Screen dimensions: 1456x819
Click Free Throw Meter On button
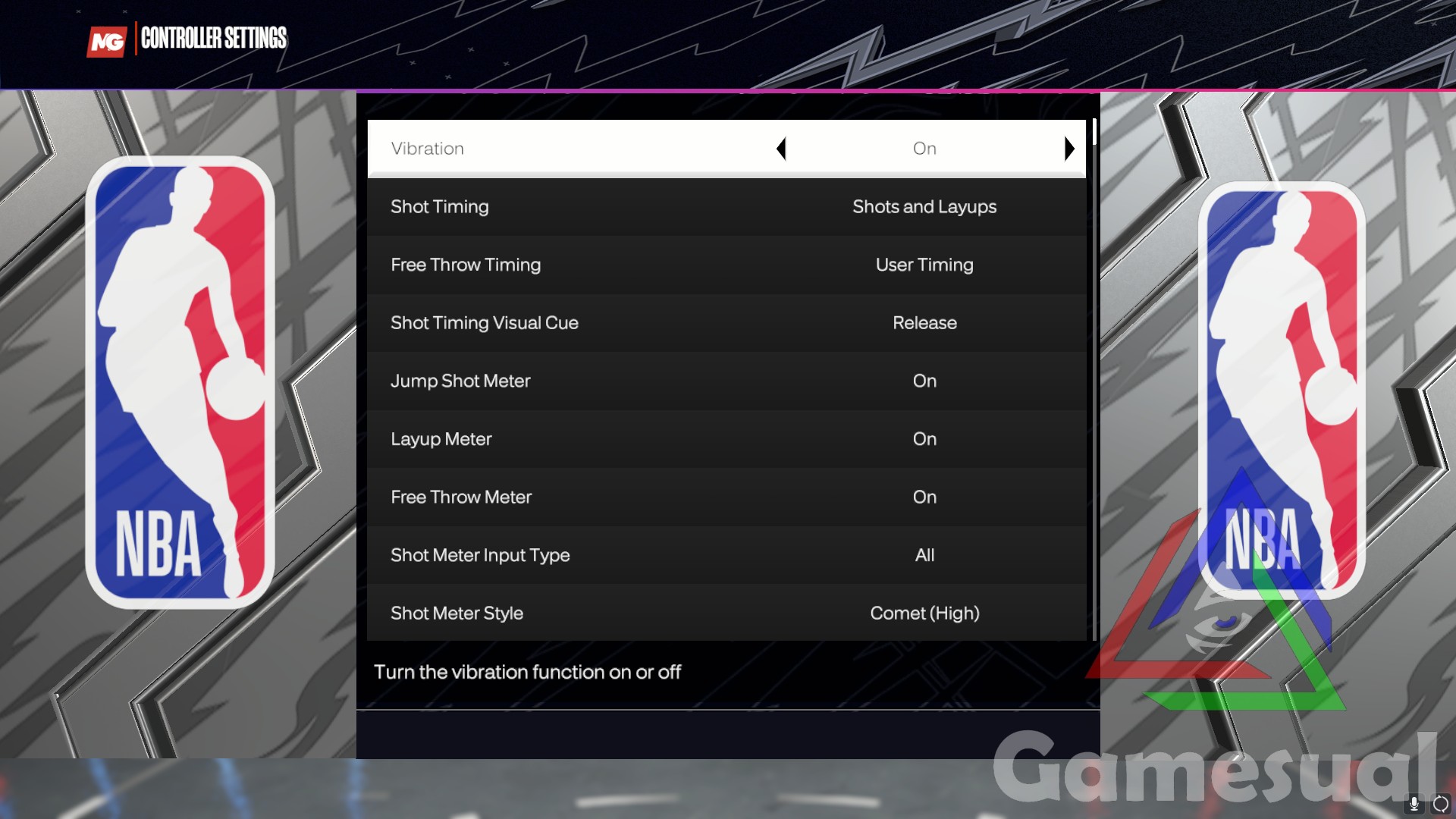click(924, 497)
